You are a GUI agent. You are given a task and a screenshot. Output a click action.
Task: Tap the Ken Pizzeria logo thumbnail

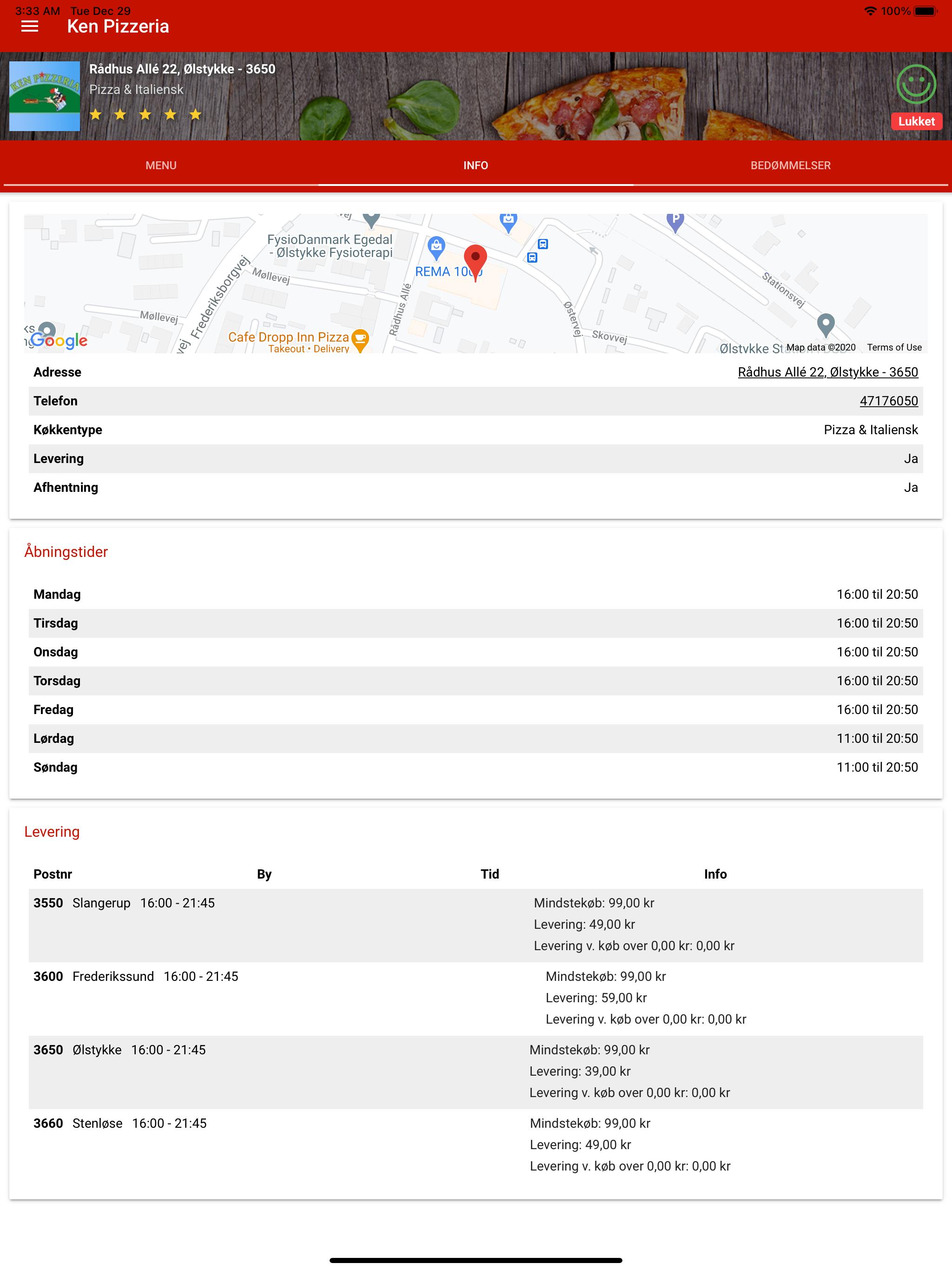coord(45,96)
